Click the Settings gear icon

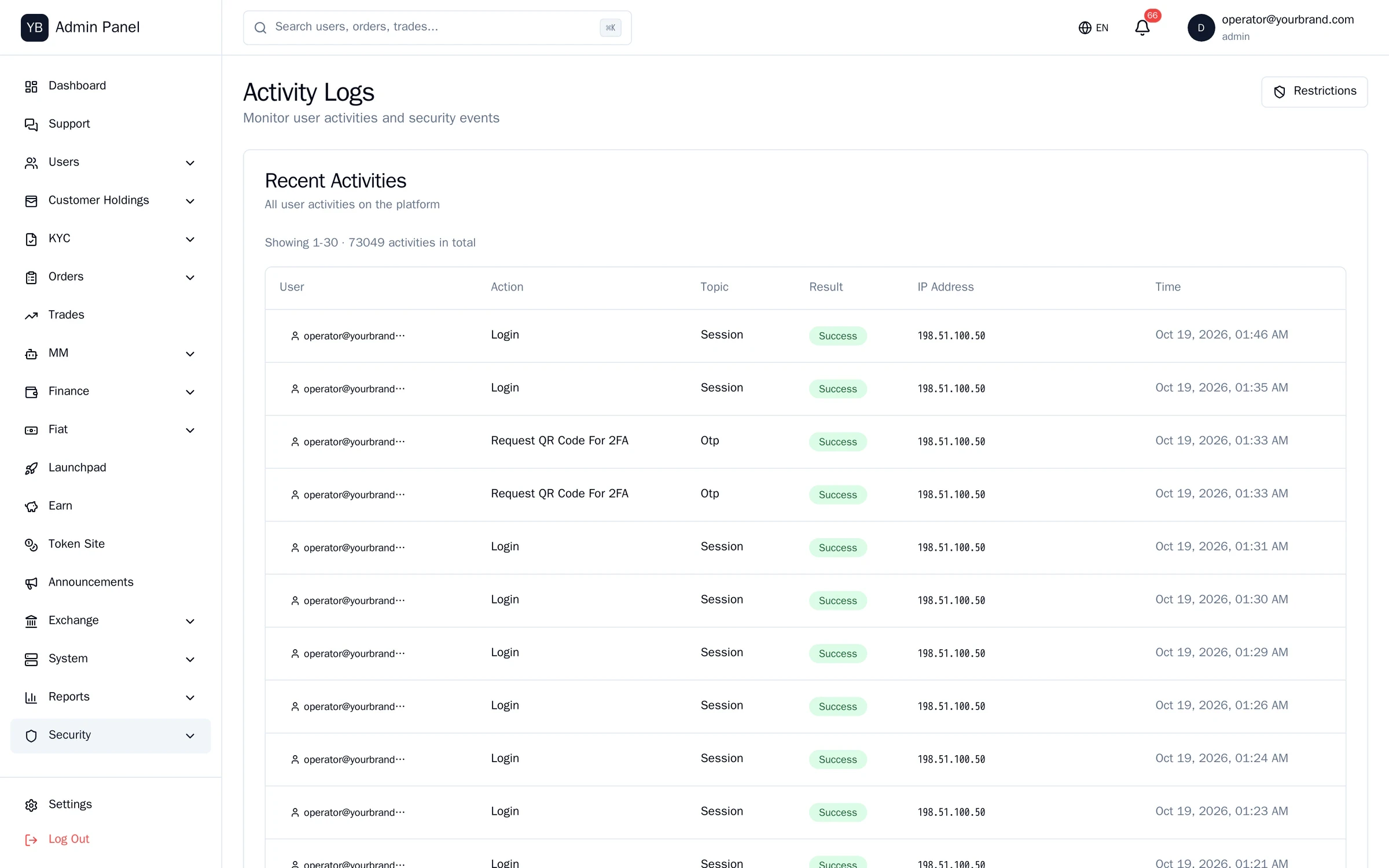pyautogui.click(x=31, y=806)
